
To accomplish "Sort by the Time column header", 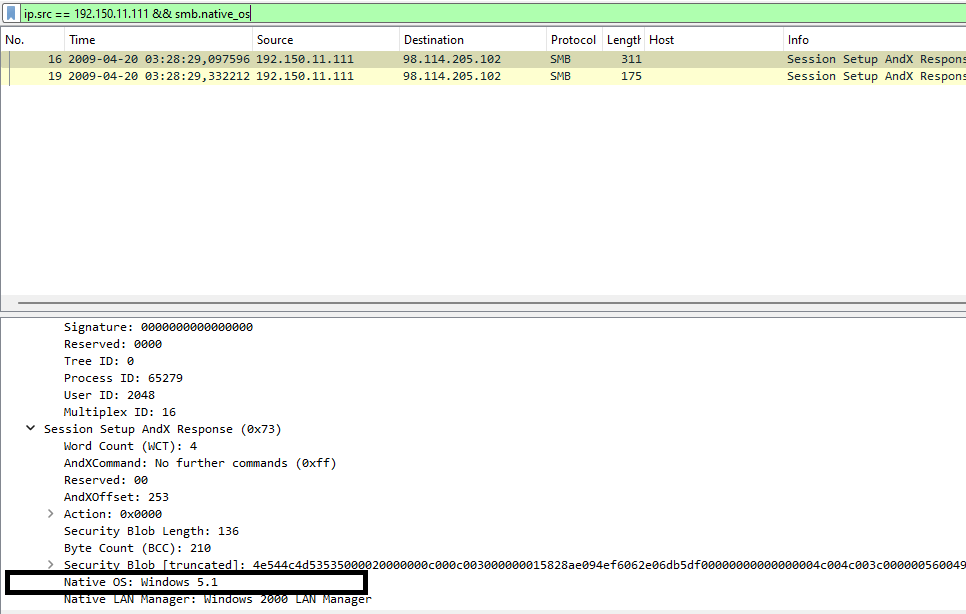I will [x=82, y=40].
